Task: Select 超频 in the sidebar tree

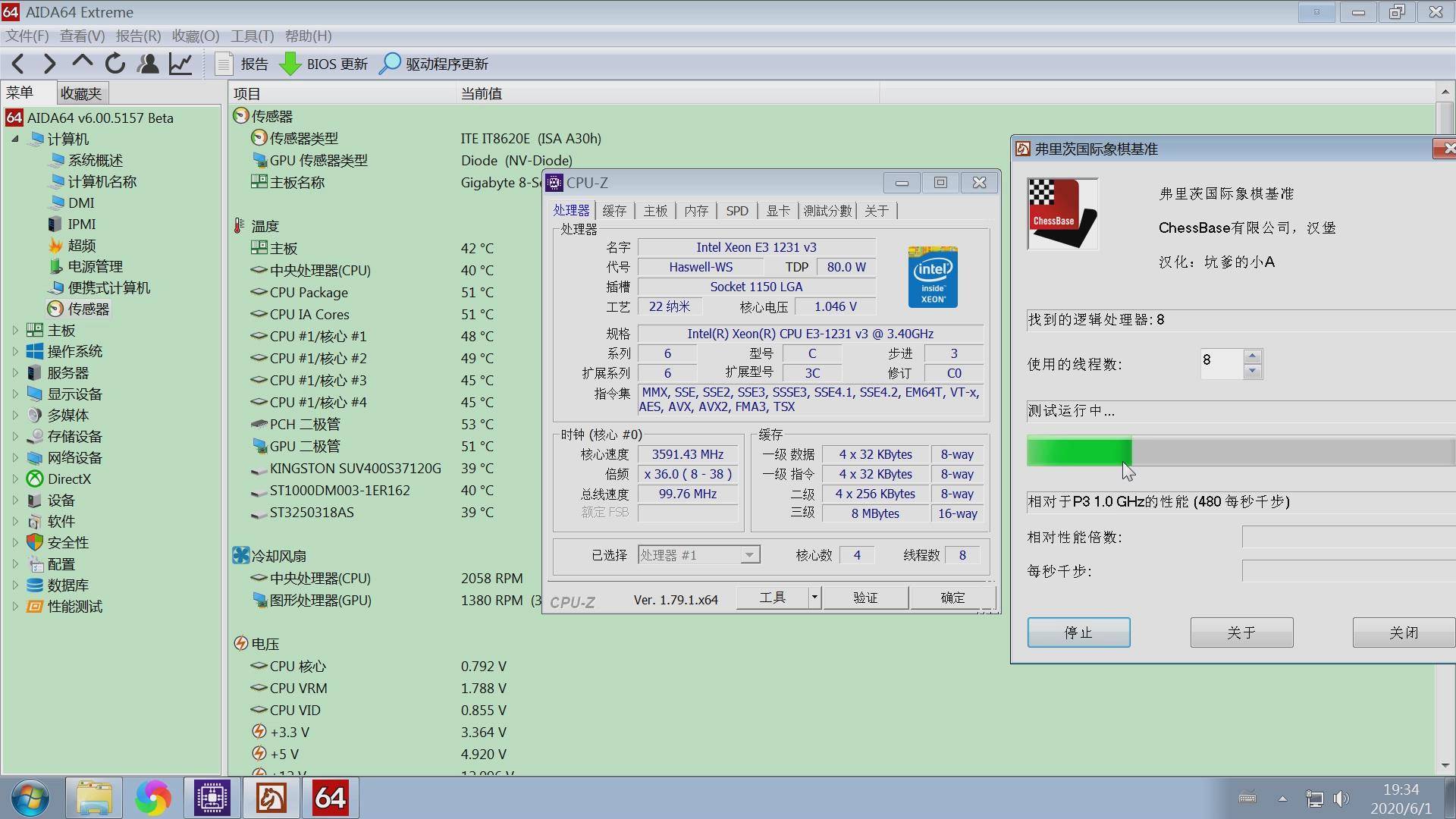Action: (x=81, y=245)
